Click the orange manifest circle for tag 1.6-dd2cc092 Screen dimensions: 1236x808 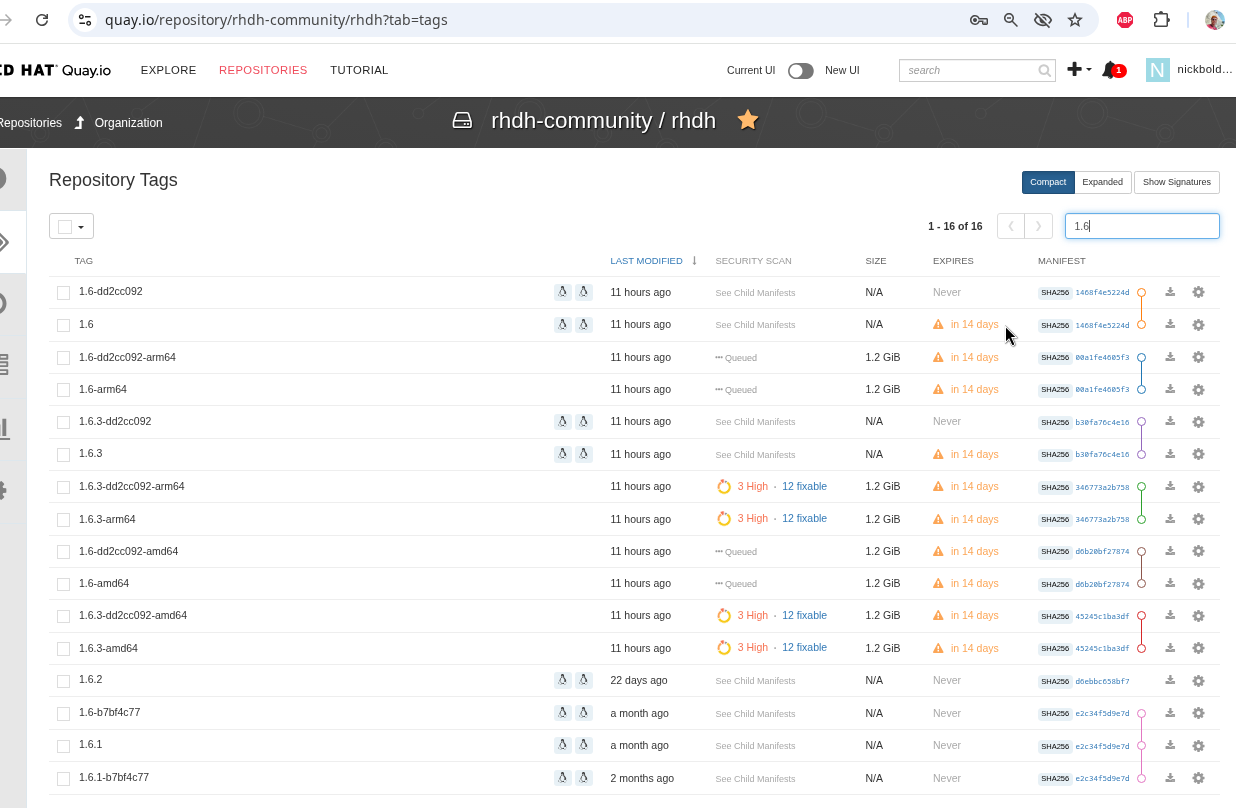[1141, 292]
